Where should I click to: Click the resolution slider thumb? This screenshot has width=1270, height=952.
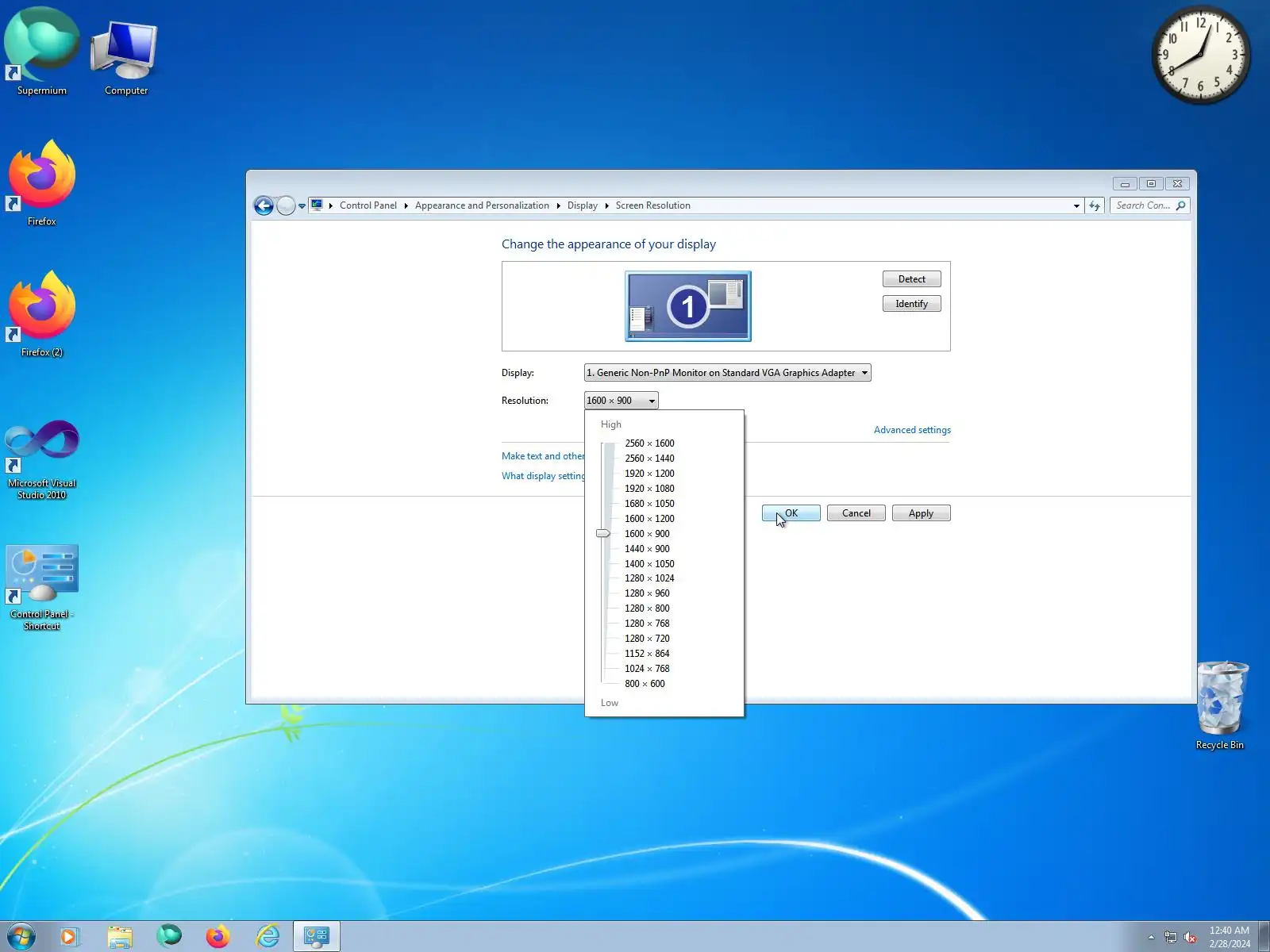coord(603,534)
